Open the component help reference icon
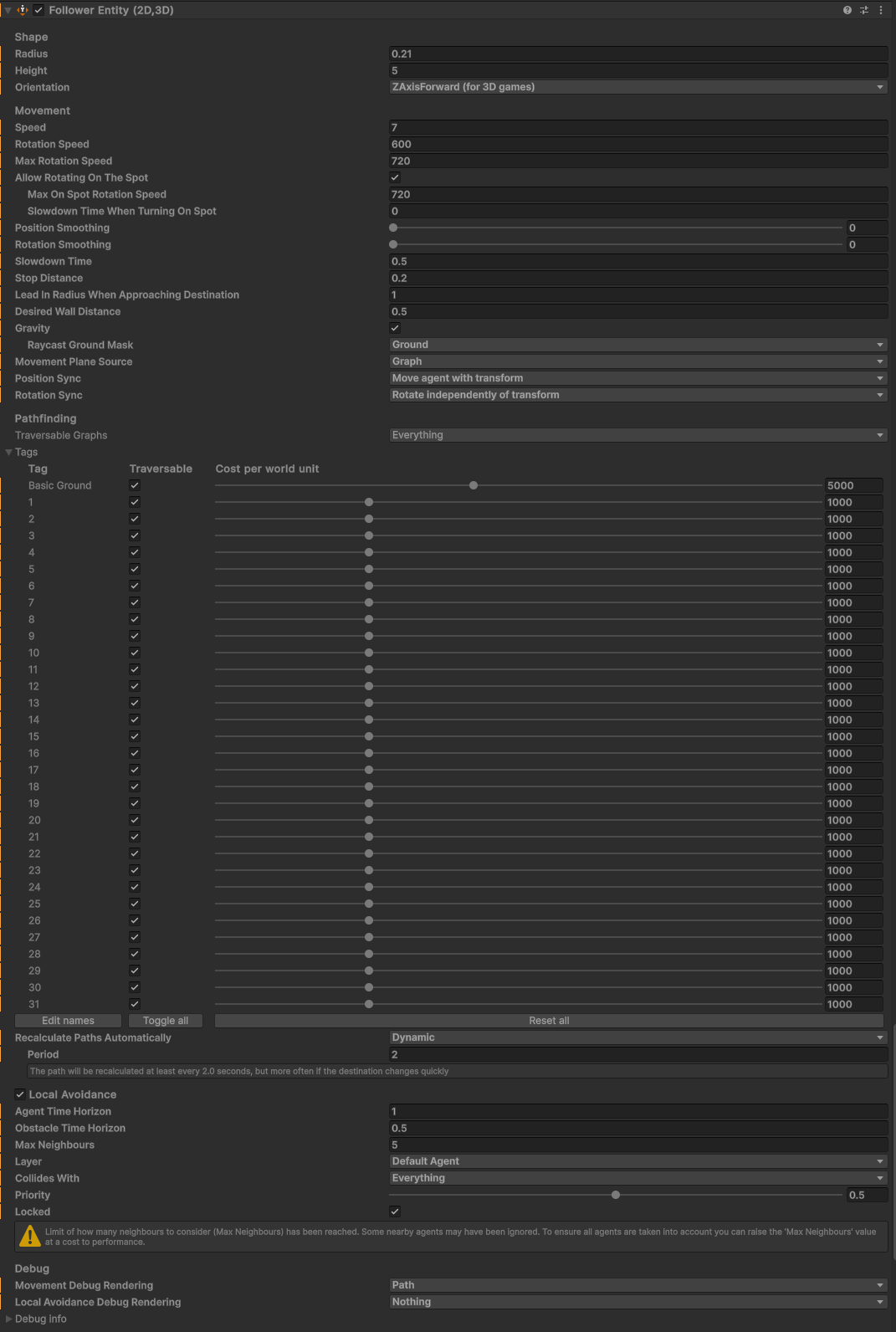Viewport: 896px width, 1332px height. [x=847, y=10]
